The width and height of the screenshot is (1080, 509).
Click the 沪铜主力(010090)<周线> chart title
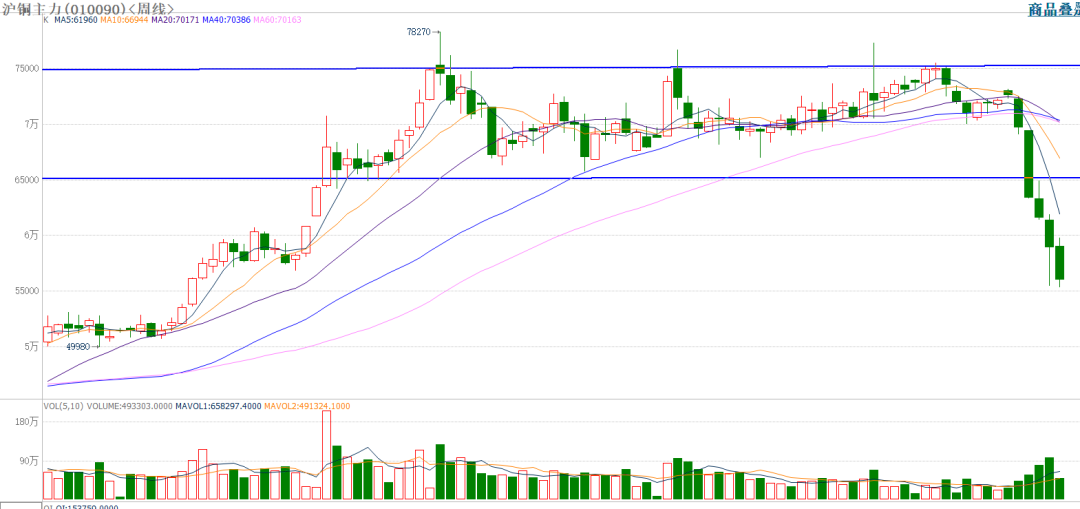pyautogui.click(x=87, y=8)
